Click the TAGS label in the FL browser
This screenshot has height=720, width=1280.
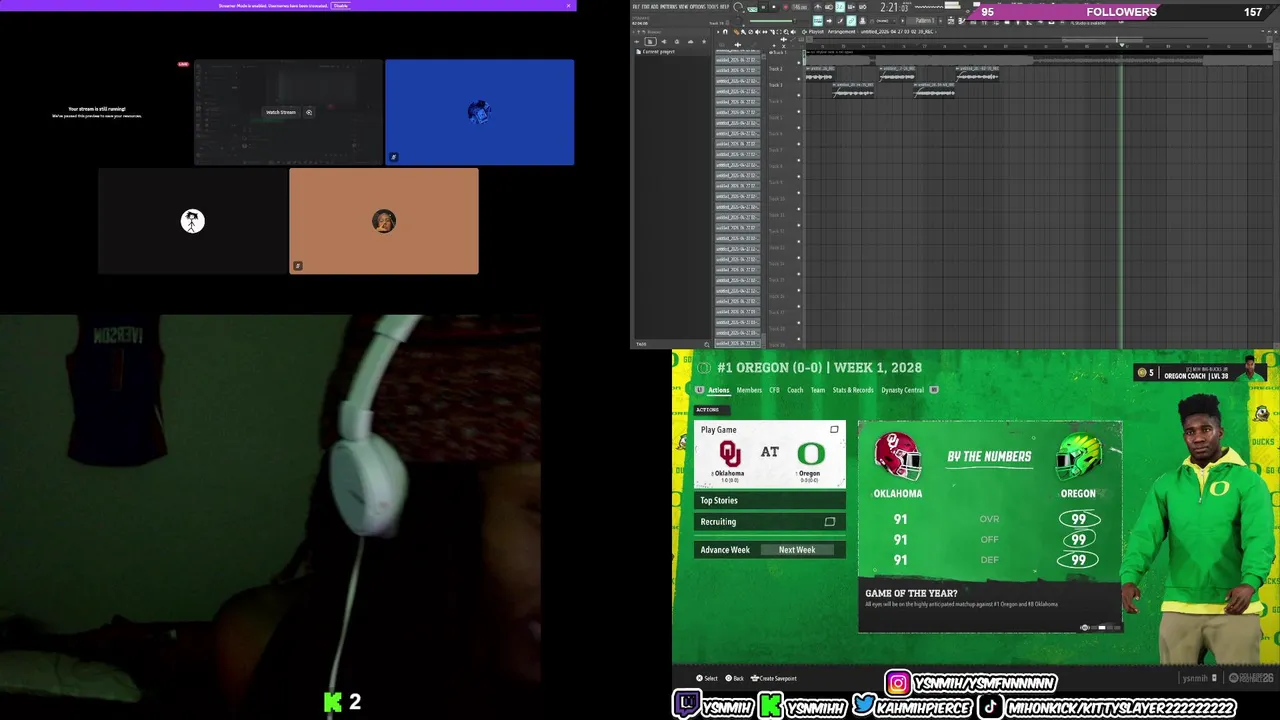click(641, 344)
